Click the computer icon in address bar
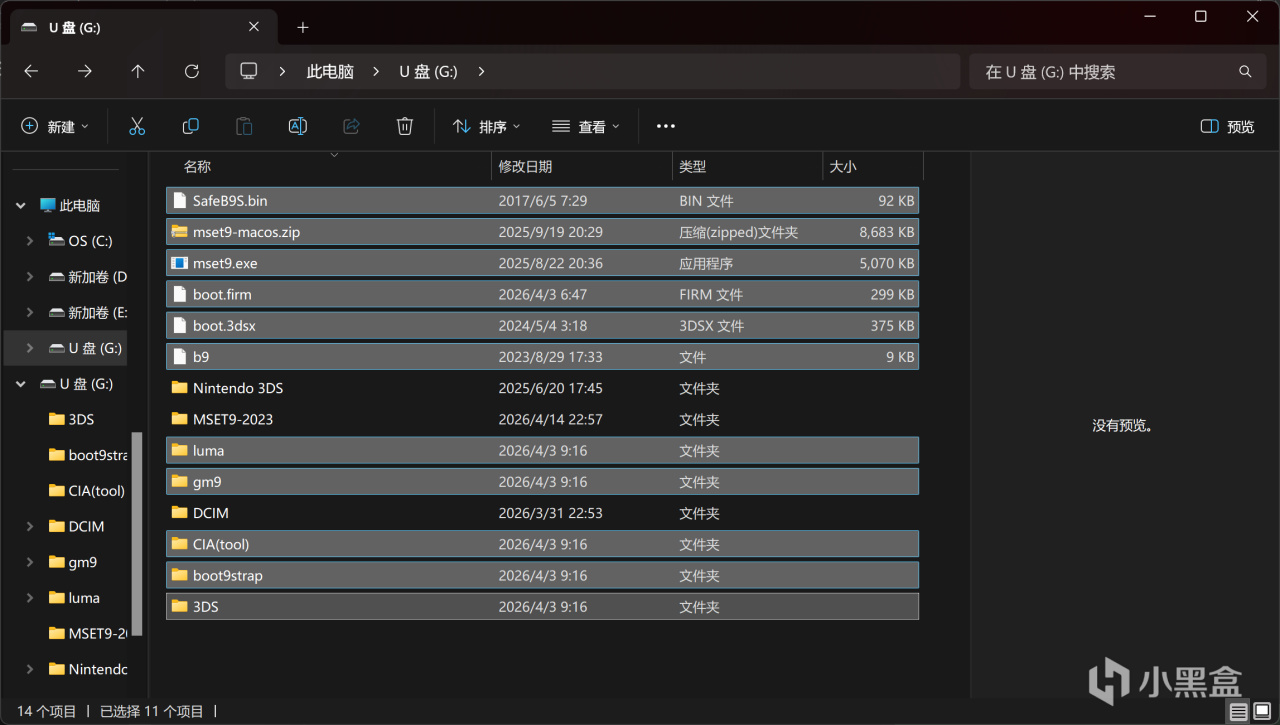The image size is (1280, 725). pyautogui.click(x=249, y=71)
